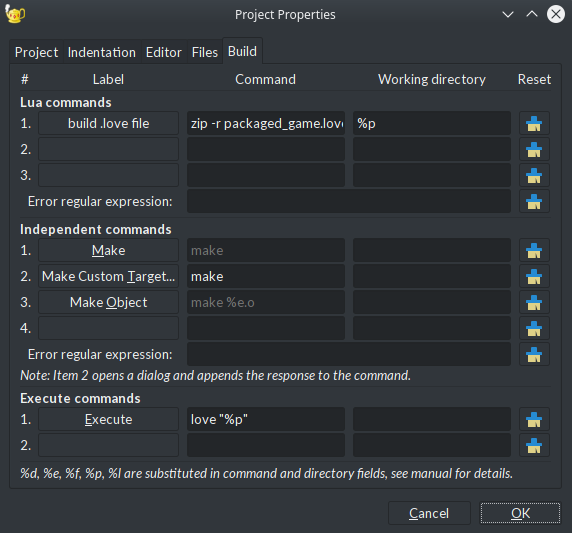
Task: Select the Files tab
Action: tap(205, 52)
